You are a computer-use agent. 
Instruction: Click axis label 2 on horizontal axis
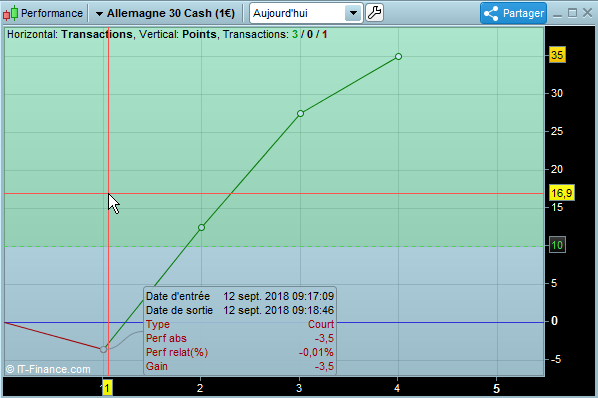tap(200, 388)
